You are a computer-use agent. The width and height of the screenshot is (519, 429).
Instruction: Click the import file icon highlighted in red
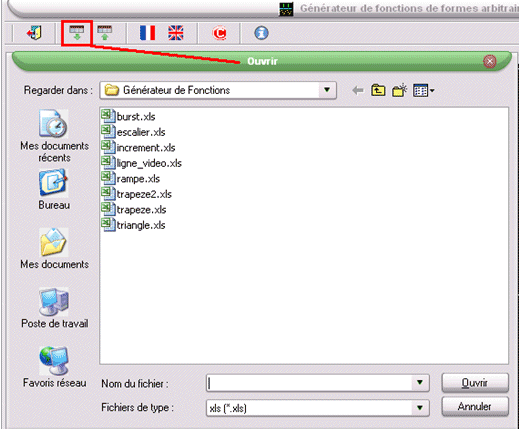pos(77,33)
